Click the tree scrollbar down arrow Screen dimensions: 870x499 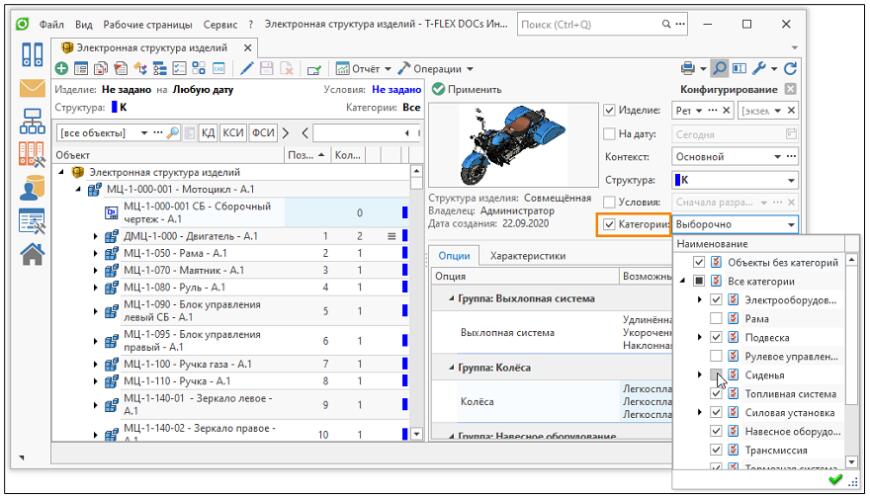(x=416, y=434)
